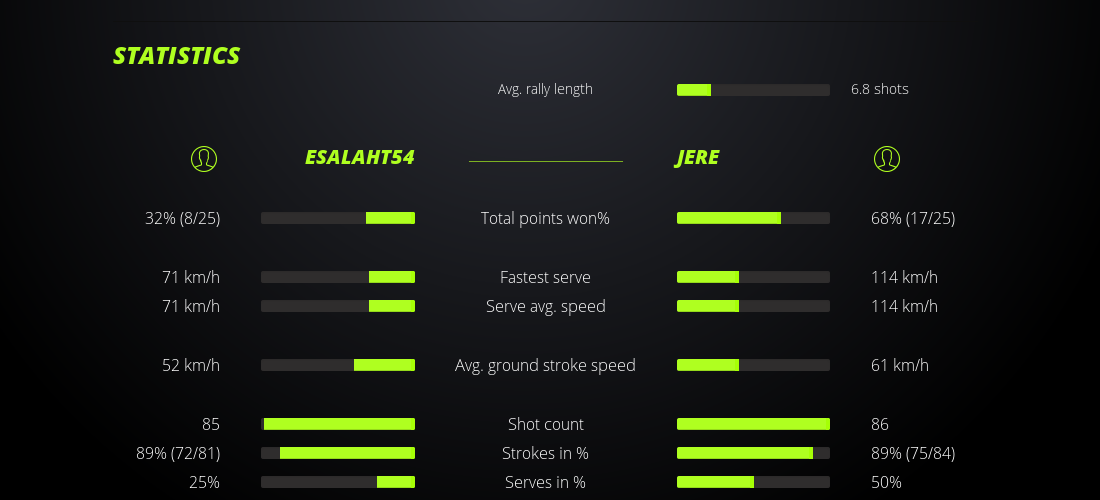Click JERE's avg. ground stroke speed bar
This screenshot has width=1100, height=500.
[x=753, y=365]
